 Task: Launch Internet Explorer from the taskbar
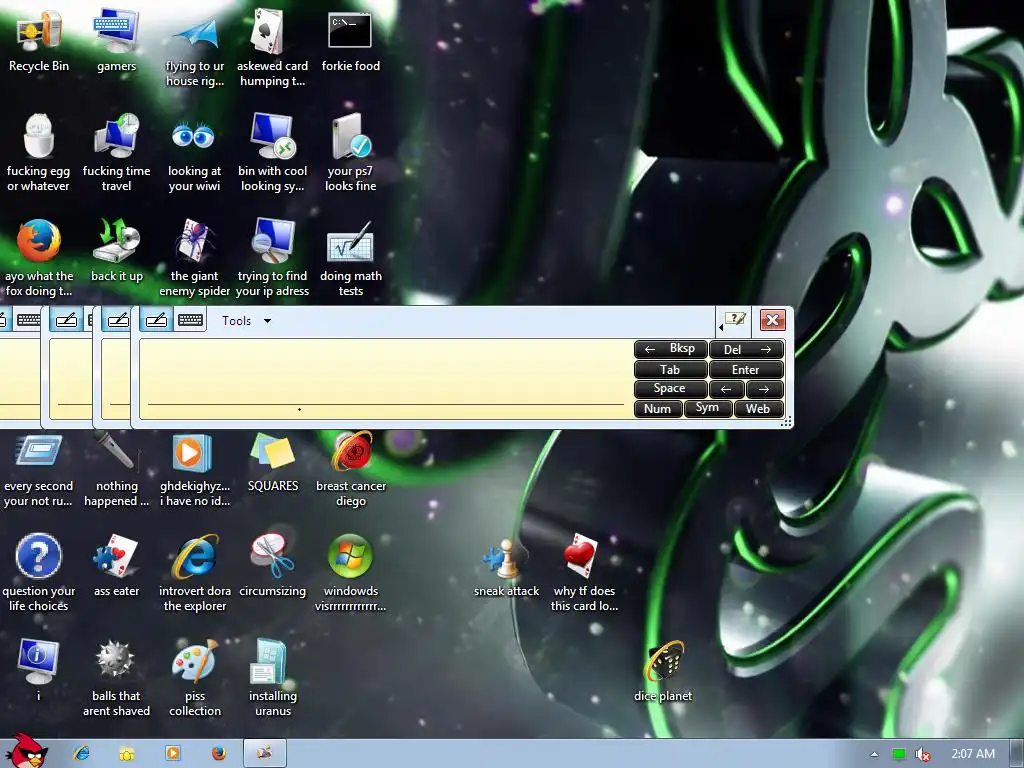[x=82, y=754]
